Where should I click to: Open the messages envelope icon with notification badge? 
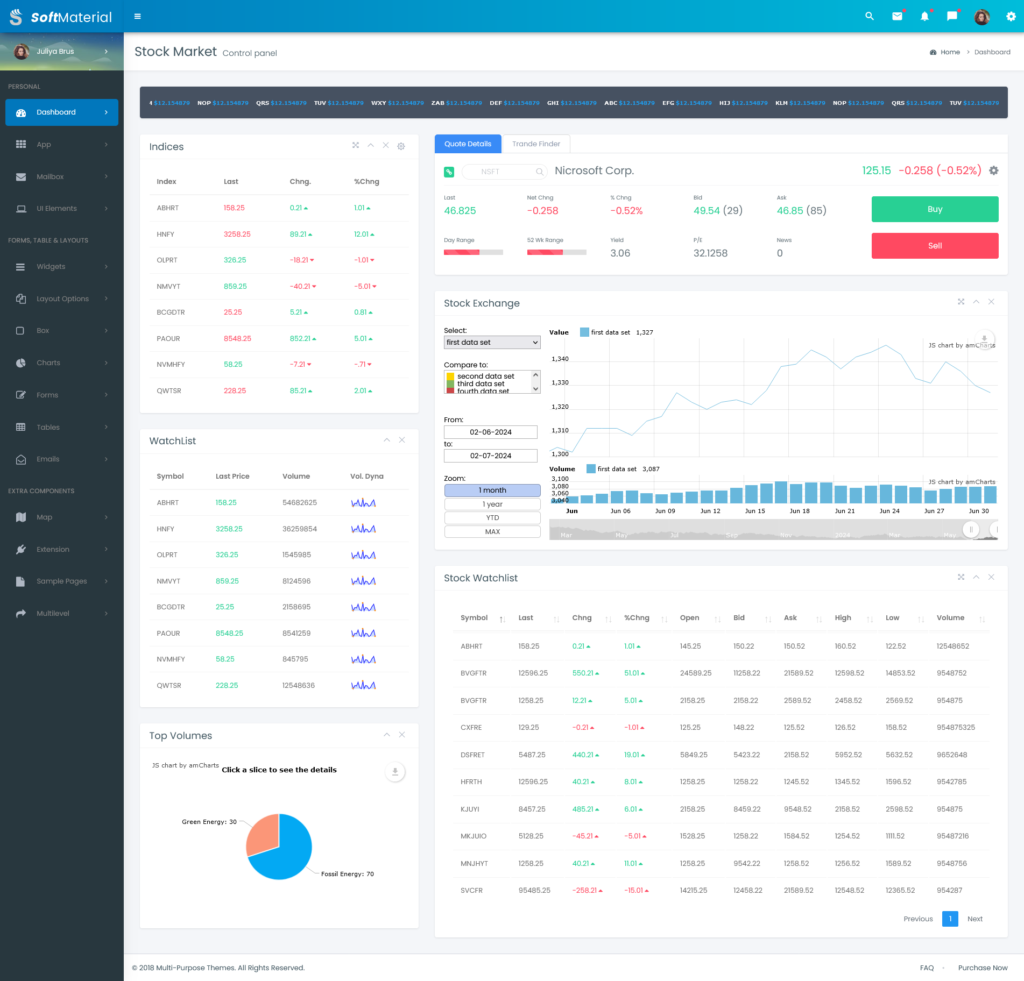[896, 16]
